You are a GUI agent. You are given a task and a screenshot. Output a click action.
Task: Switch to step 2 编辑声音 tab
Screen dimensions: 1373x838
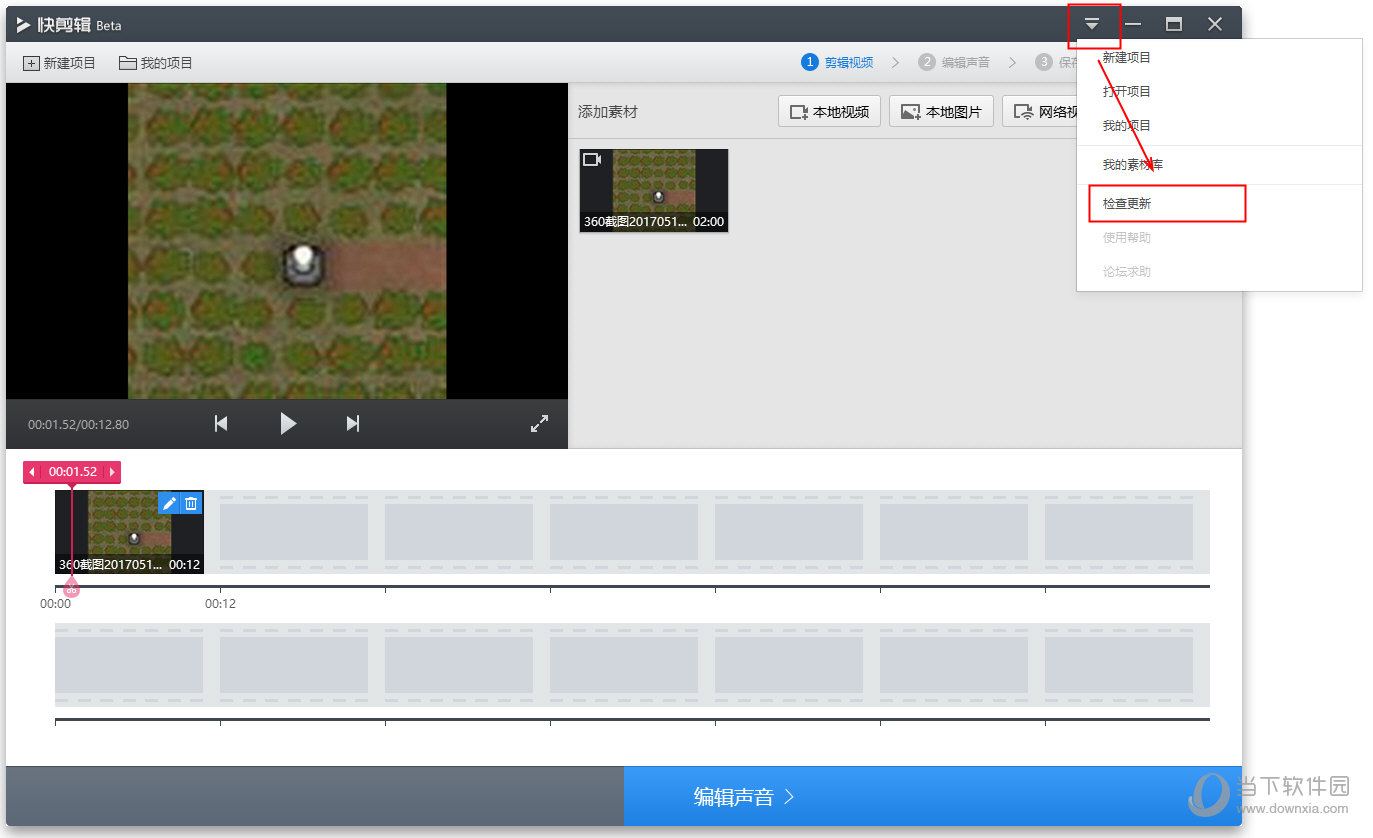[954, 62]
